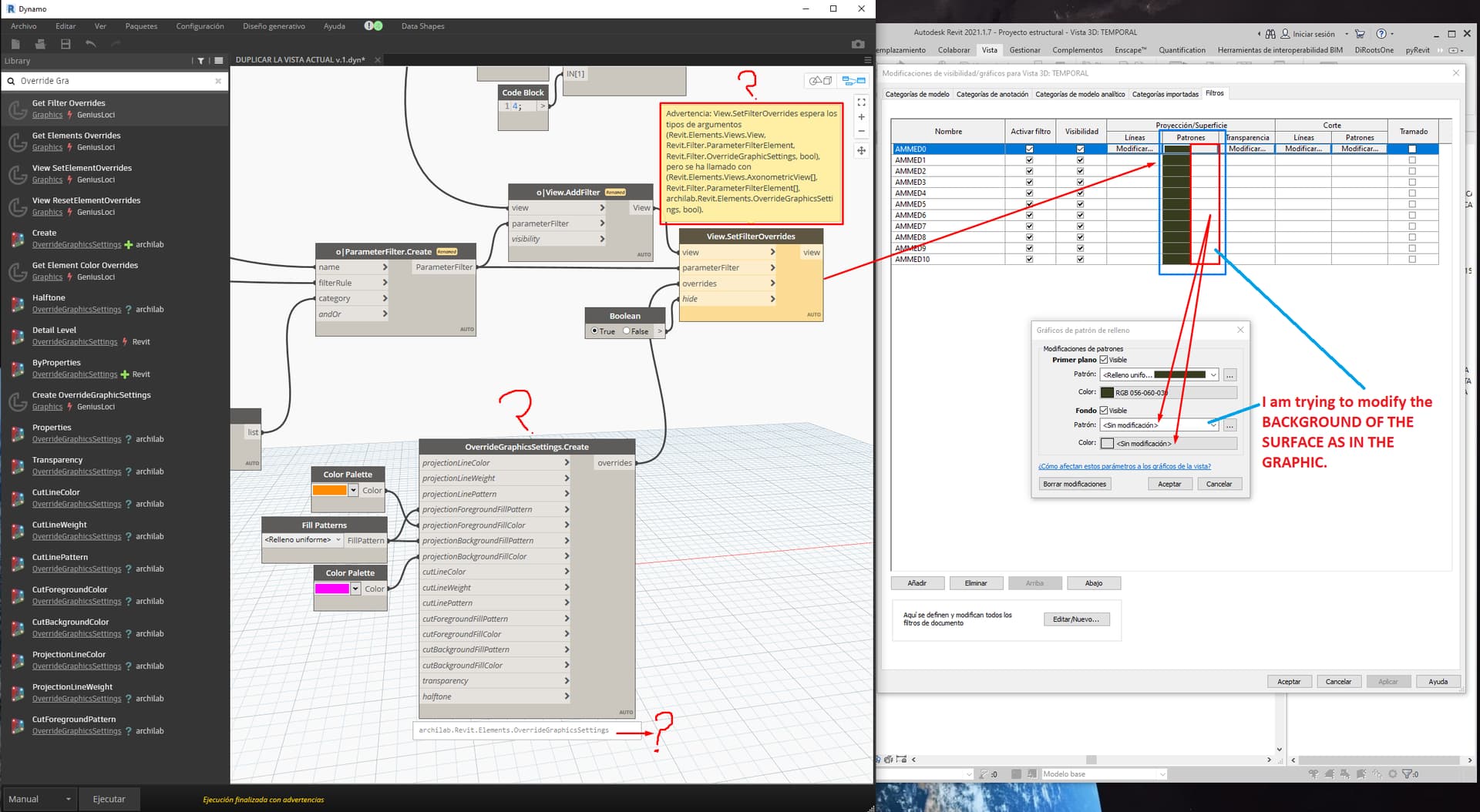This screenshot has width=1480, height=812.
Task: Click the camera export image icon
Action: point(857,45)
